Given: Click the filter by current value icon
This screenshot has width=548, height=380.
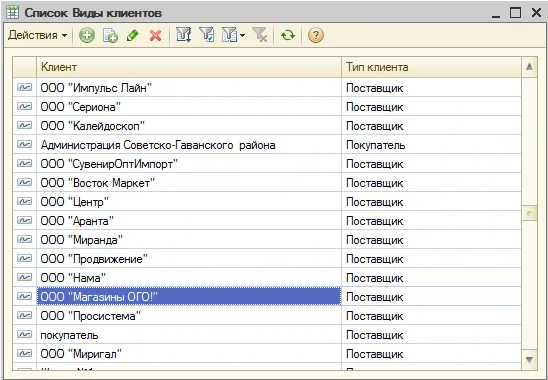Looking at the screenshot, I should pyautogui.click(x=207, y=35).
